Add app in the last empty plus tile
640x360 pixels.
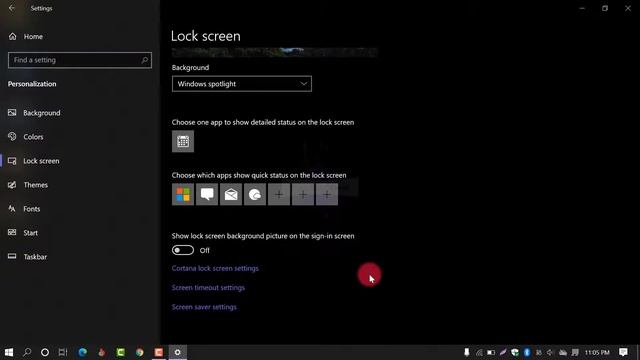pyautogui.click(x=327, y=194)
